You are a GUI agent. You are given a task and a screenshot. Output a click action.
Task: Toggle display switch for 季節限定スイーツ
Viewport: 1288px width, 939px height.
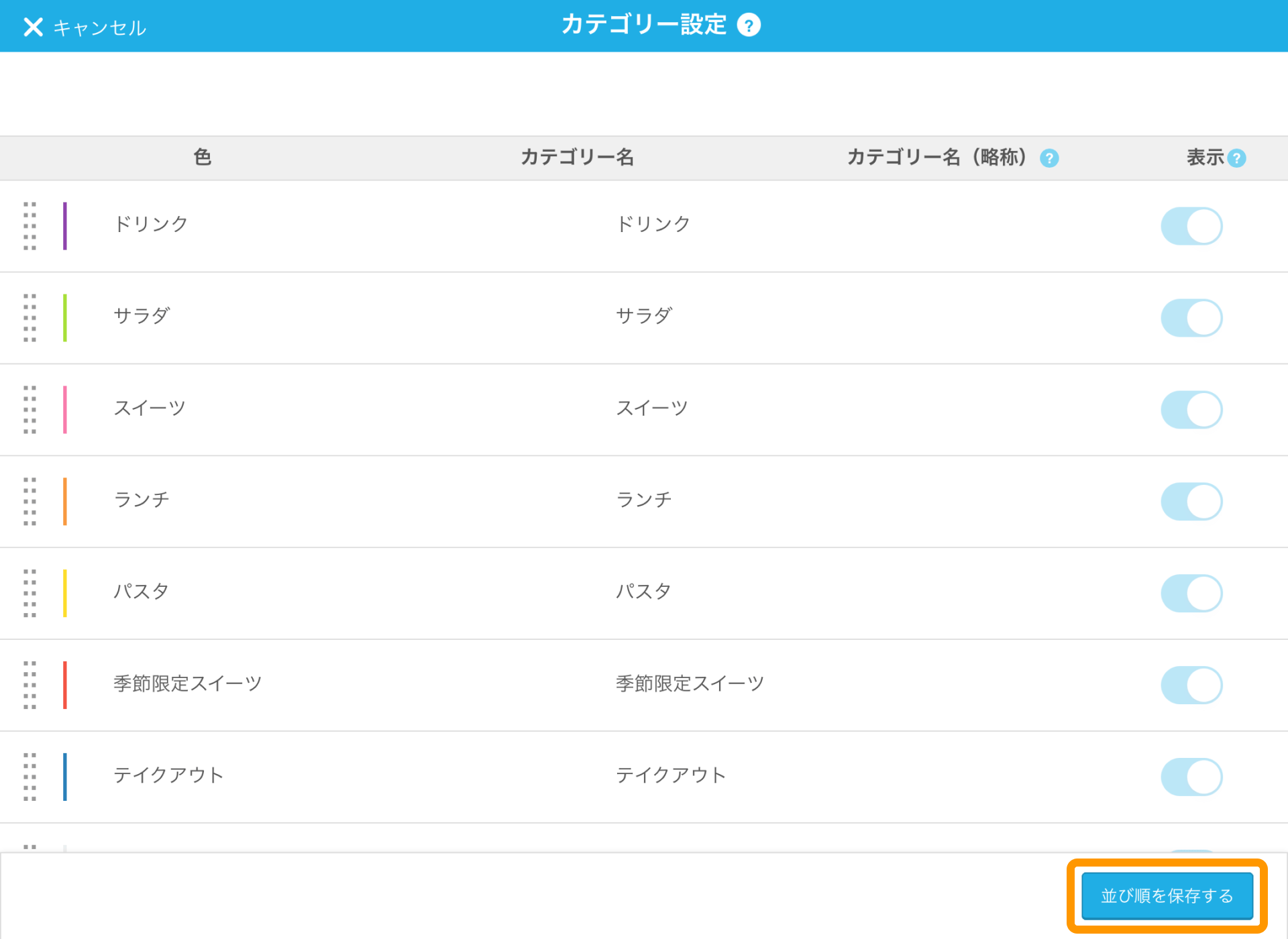[x=1191, y=685]
